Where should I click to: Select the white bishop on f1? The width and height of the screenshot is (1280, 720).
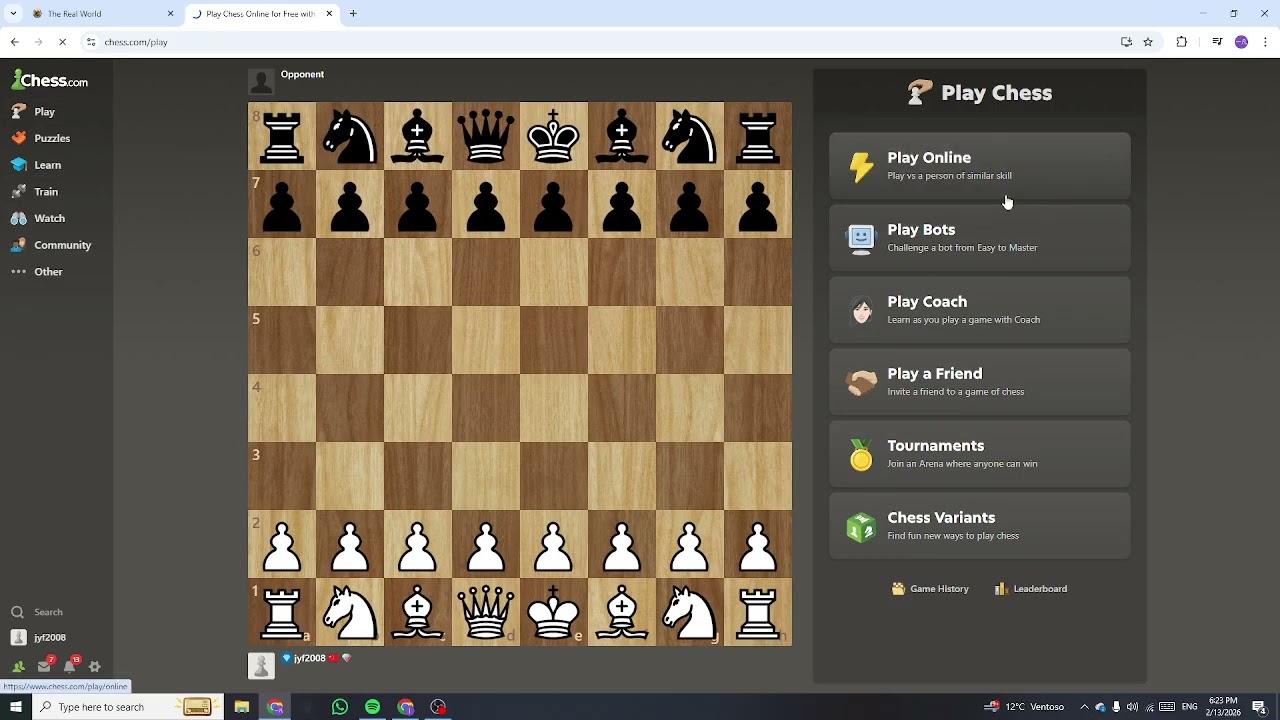click(x=622, y=612)
